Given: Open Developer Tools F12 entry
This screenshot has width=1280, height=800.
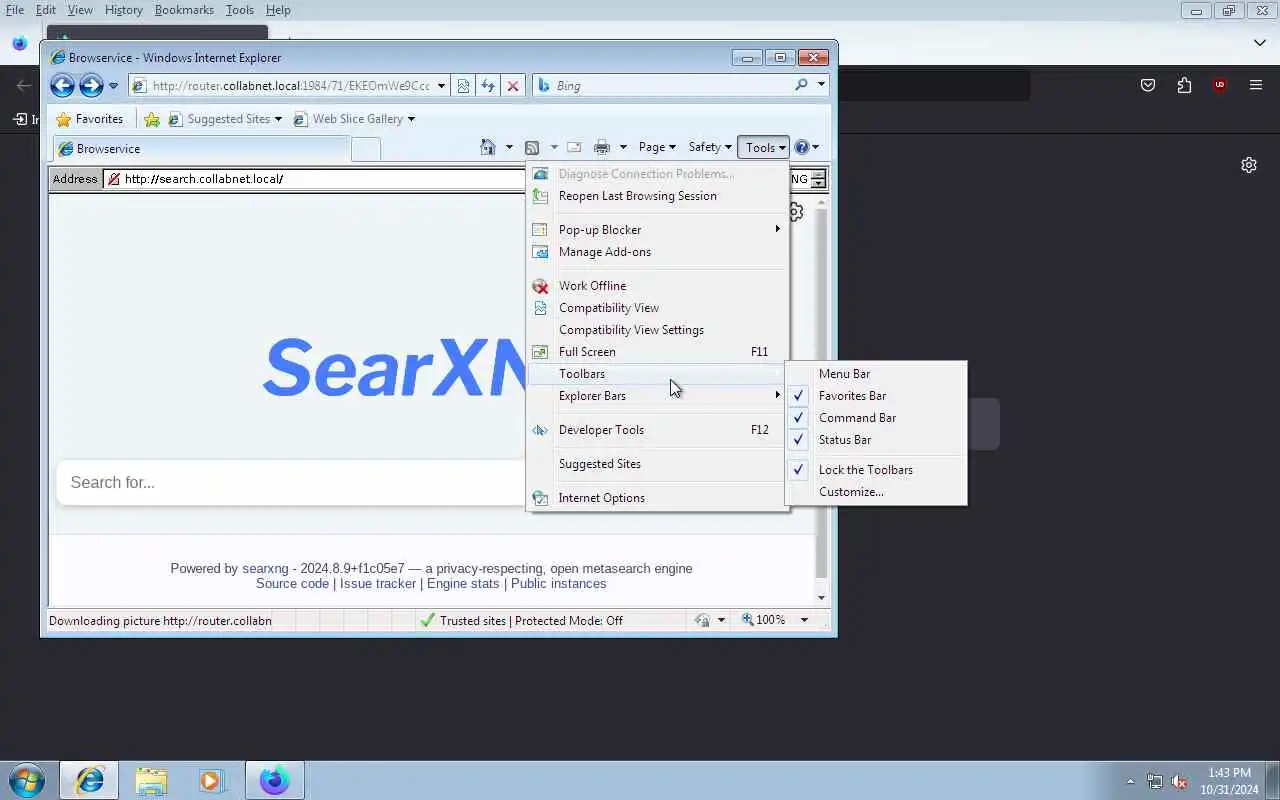Looking at the screenshot, I should coord(658,430).
